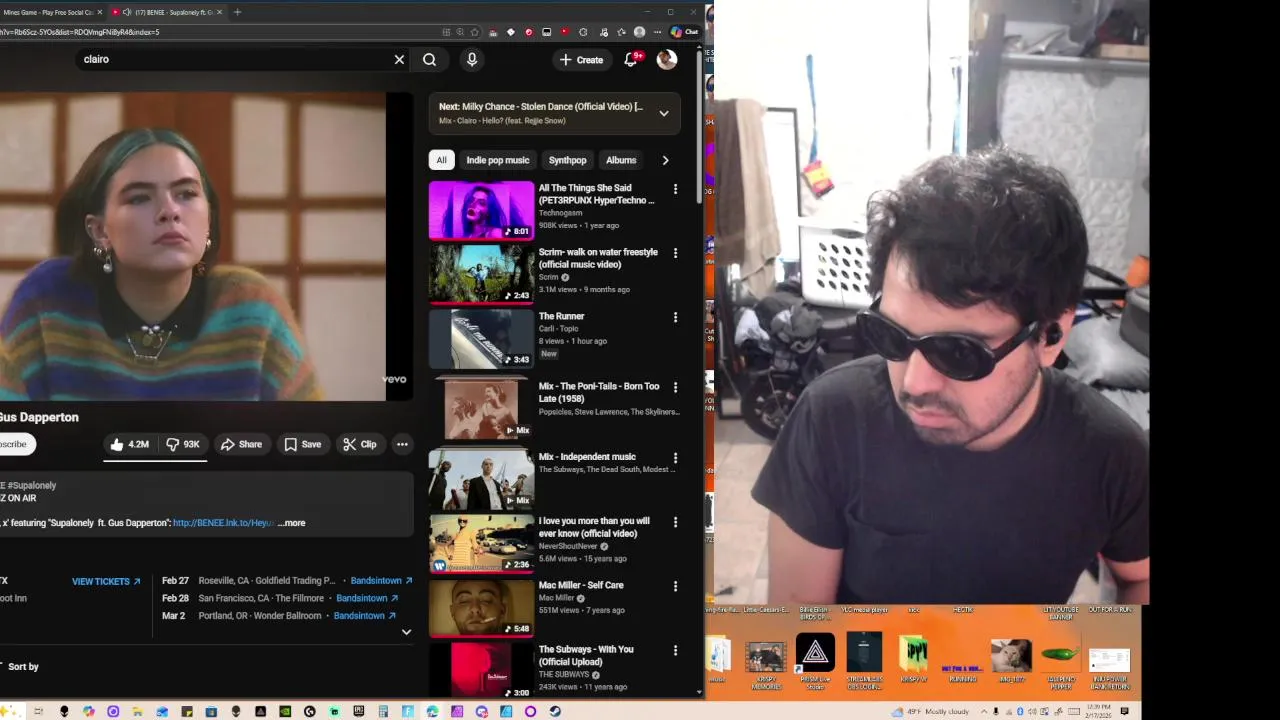1280x720 pixels.
Task: Select the Synthpop filter chip
Action: 567,160
